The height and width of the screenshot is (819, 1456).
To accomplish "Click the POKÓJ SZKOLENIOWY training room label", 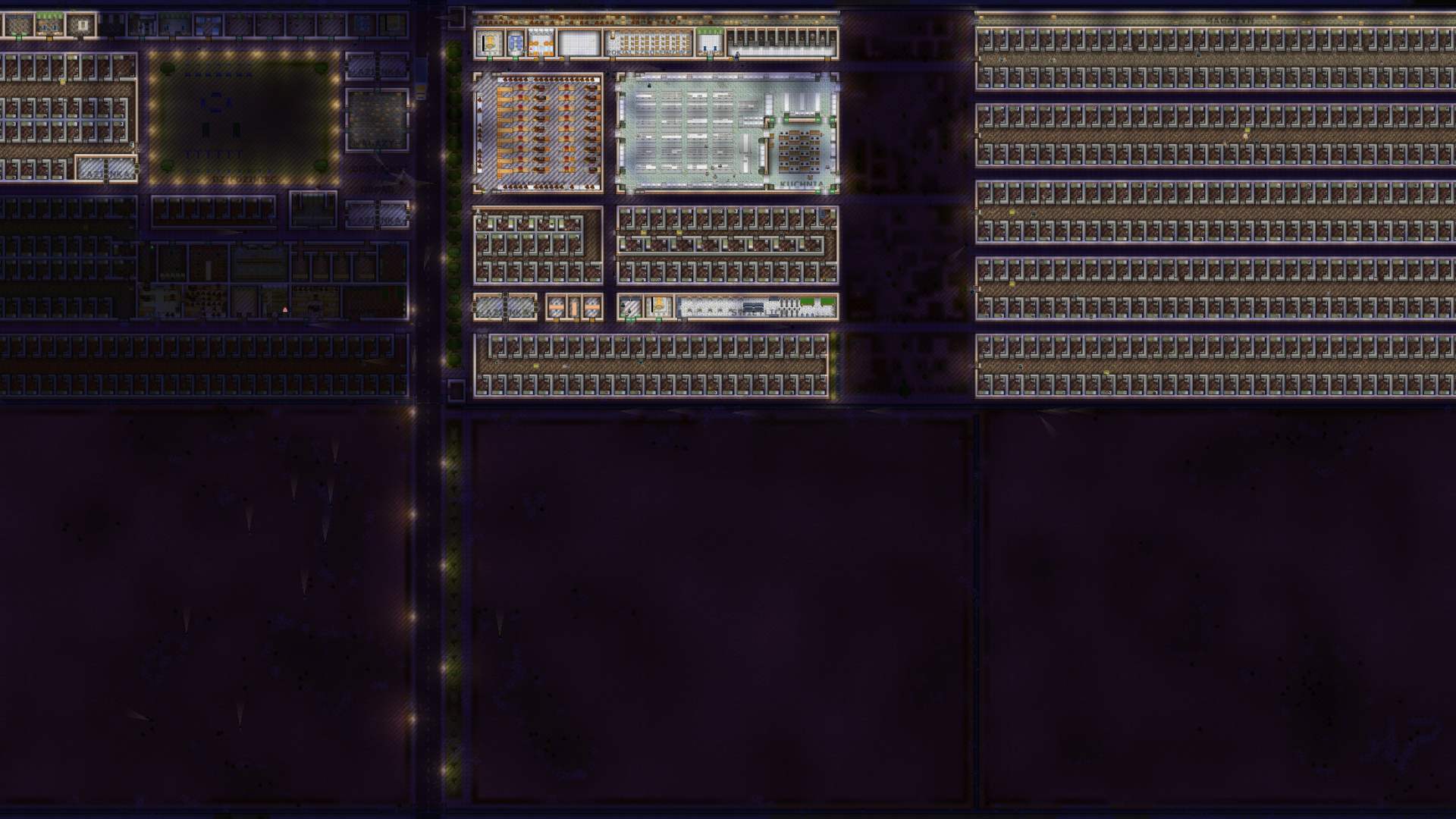I will [648, 53].
